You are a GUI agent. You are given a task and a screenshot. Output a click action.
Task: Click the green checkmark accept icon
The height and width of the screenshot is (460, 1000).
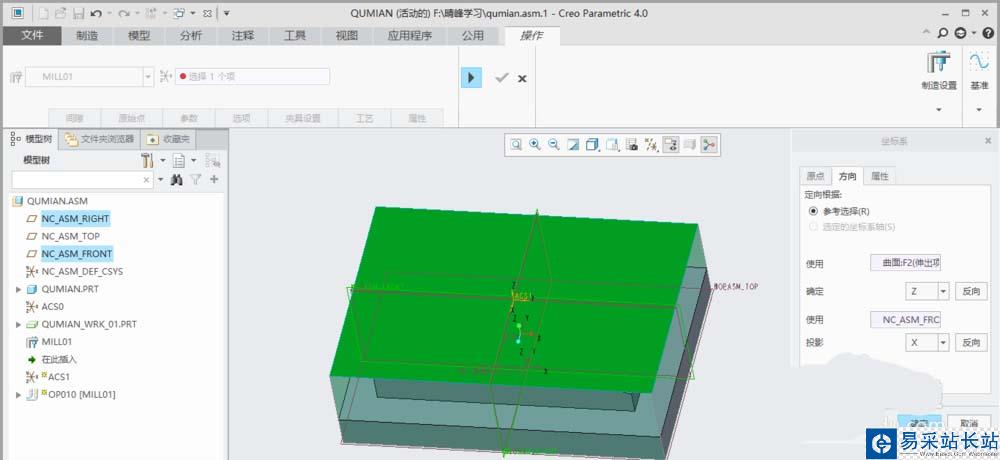pyautogui.click(x=502, y=78)
